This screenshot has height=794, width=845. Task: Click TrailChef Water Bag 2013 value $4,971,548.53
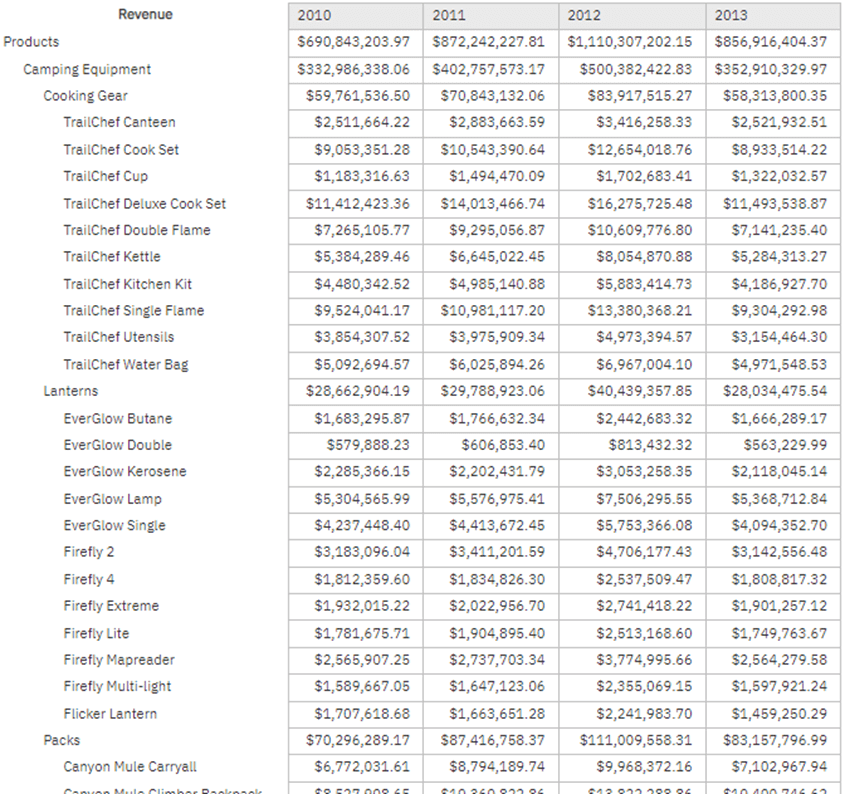point(779,365)
